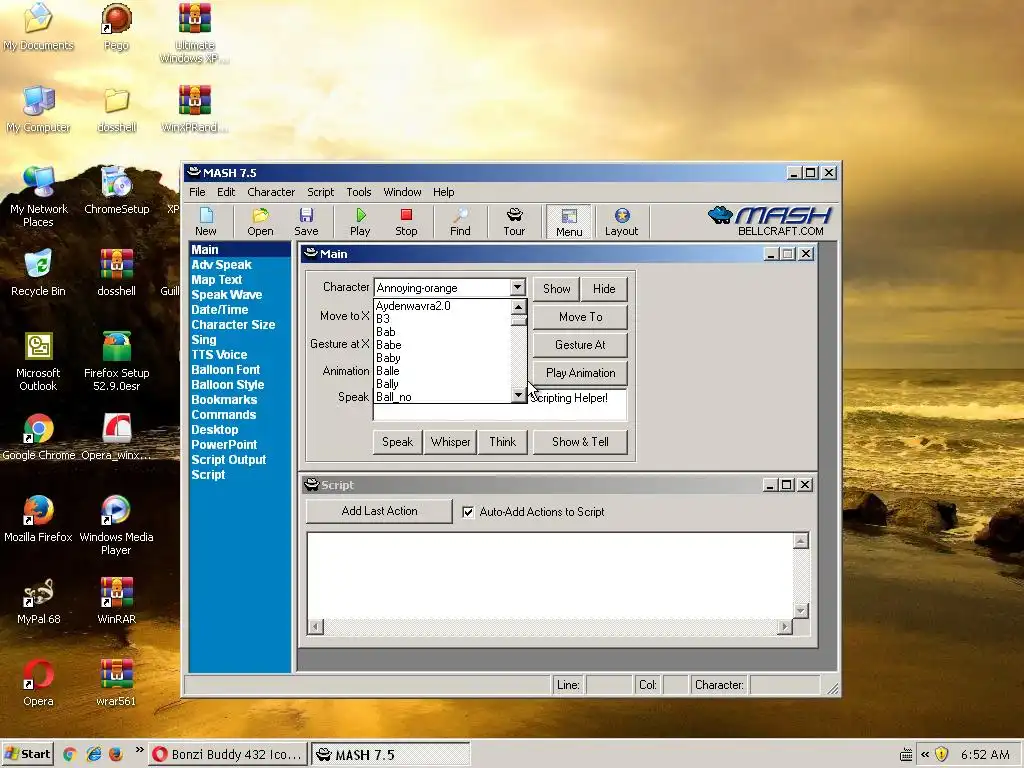Open the Character dropdown arrow
Screen dimensions: 1024x768
[x=517, y=287]
